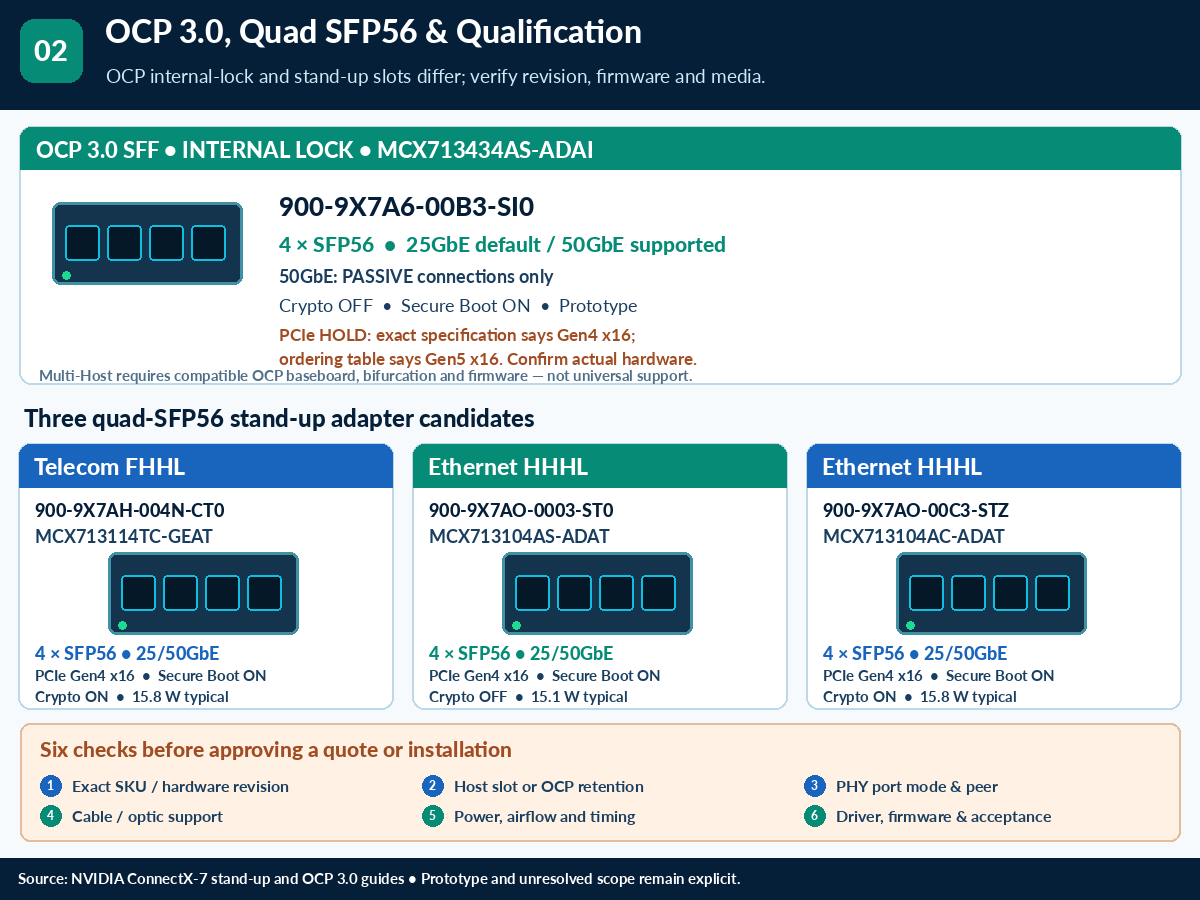
Task: Click numbered badge 1 beside Exact SKU
Action: (x=51, y=786)
